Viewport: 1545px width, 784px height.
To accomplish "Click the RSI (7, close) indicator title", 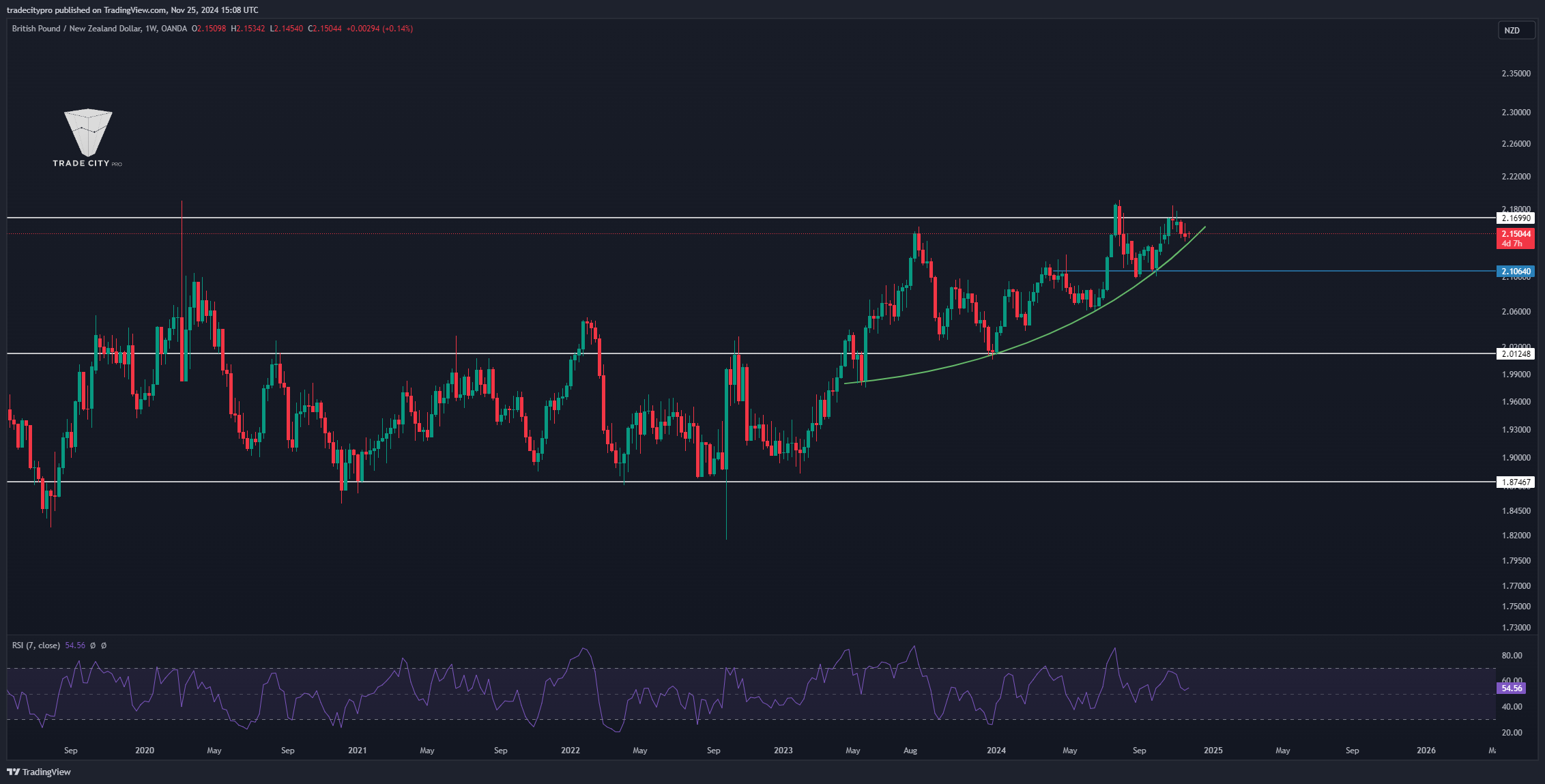I will [x=36, y=645].
